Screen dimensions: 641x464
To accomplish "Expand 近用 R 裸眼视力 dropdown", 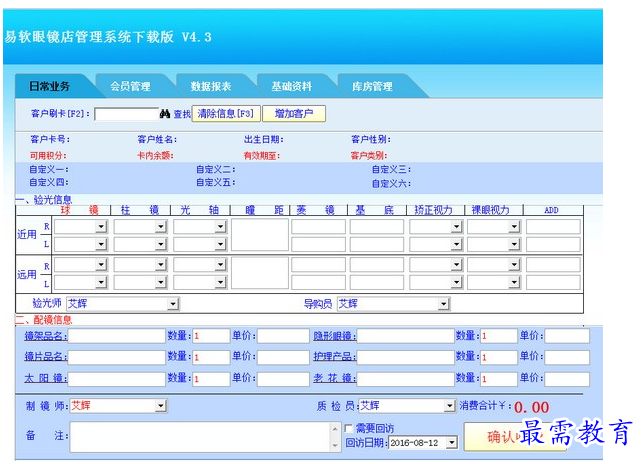I will tap(514, 226).
